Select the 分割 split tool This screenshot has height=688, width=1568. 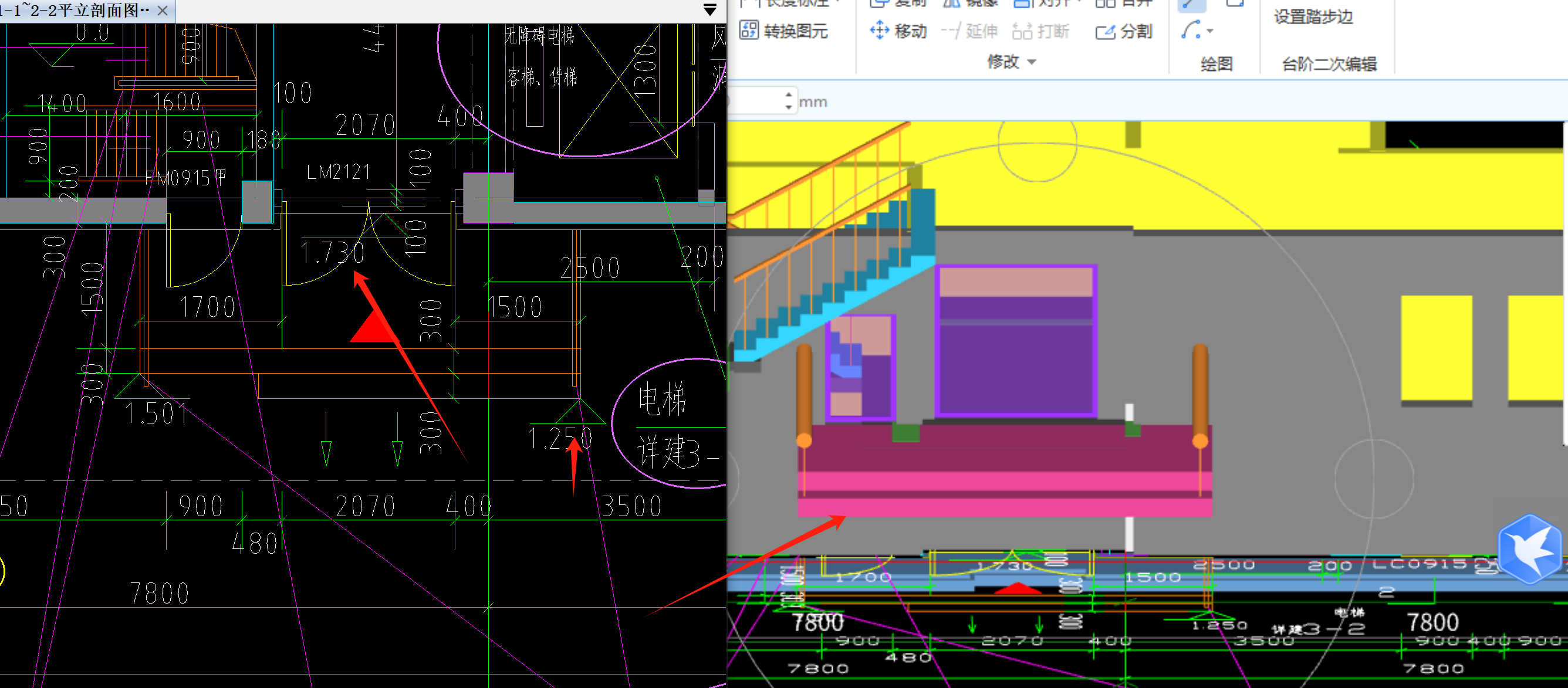[x=1124, y=31]
